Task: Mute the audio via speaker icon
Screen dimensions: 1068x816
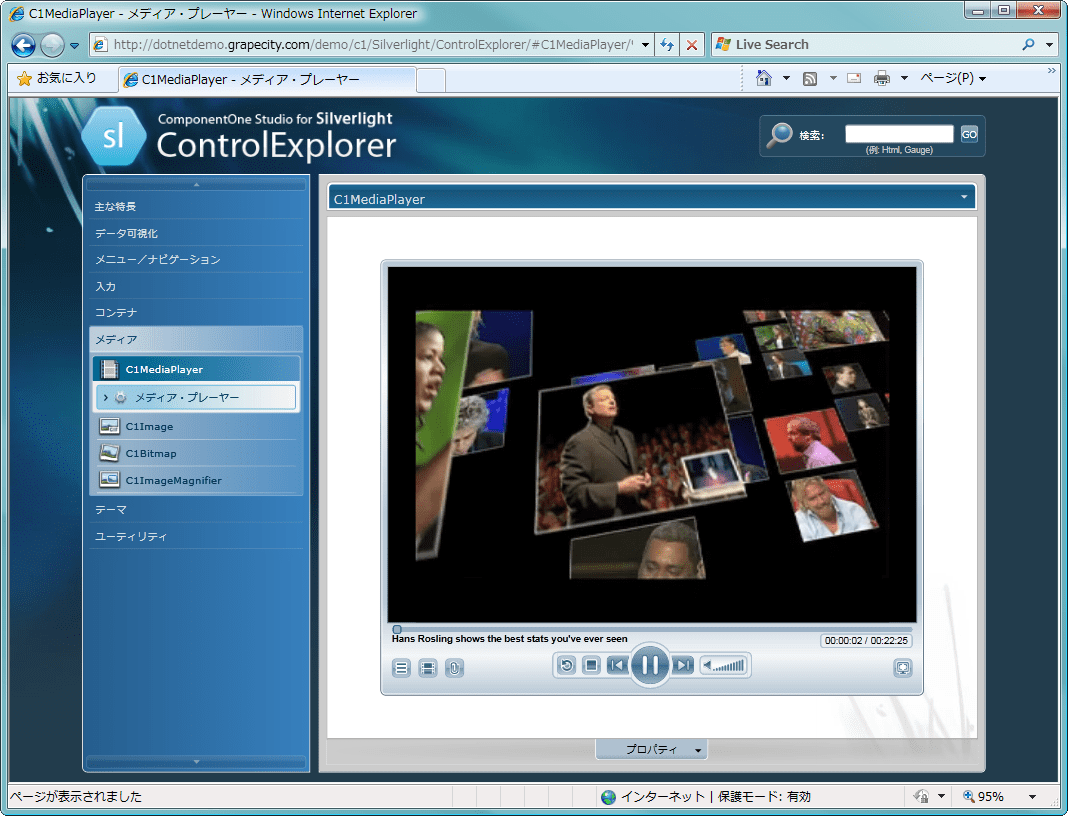Action: [707, 665]
